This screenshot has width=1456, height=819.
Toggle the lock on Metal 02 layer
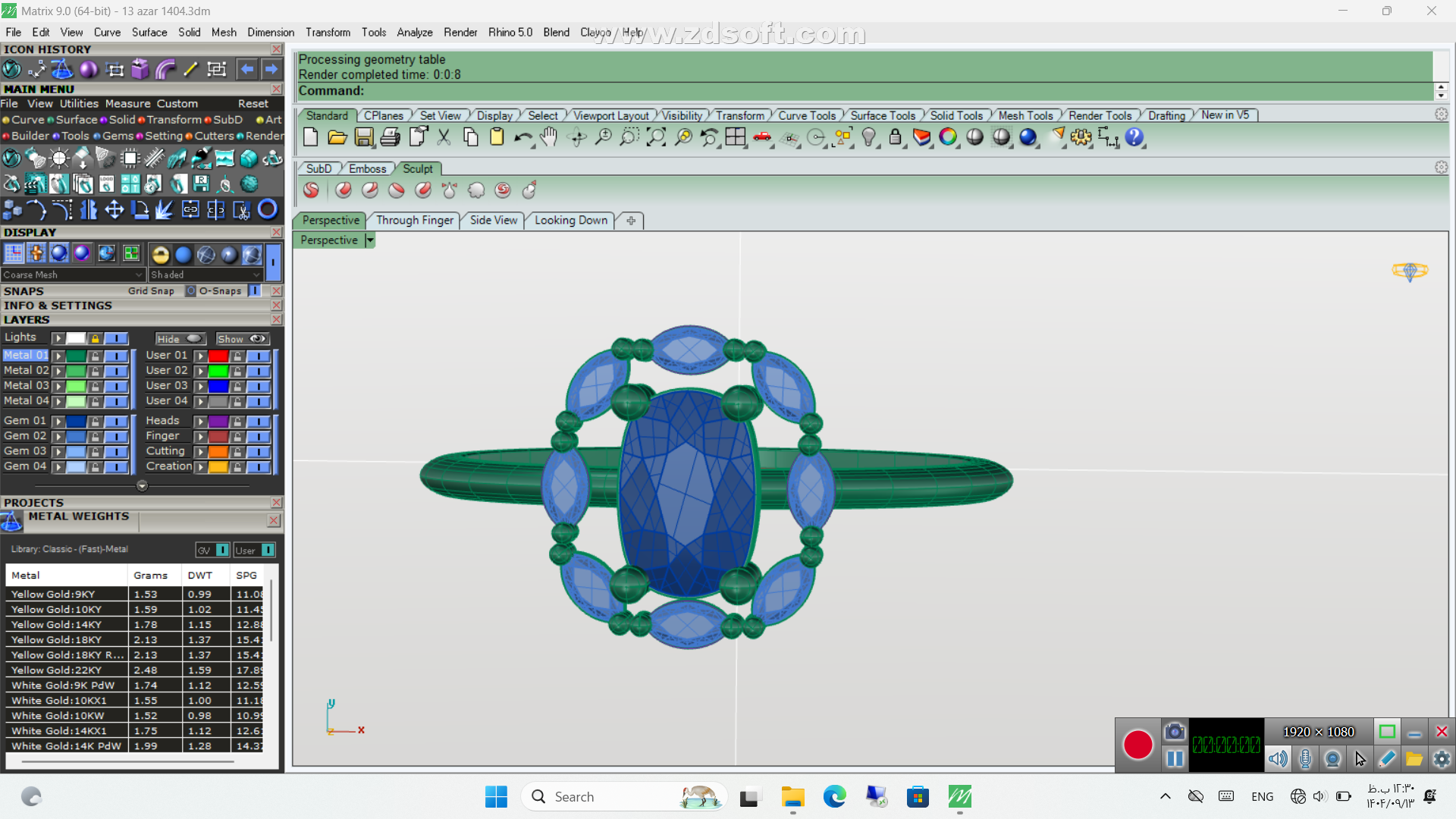[95, 371]
